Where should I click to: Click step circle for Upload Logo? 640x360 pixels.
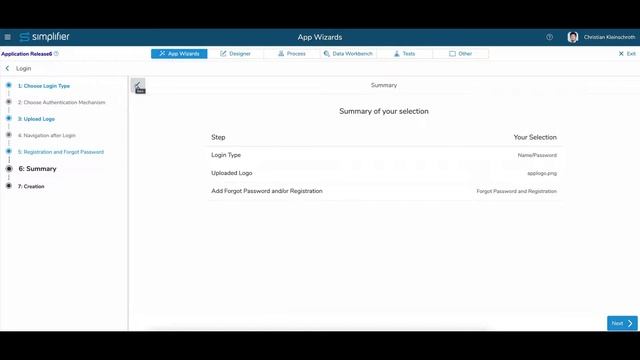(9, 118)
